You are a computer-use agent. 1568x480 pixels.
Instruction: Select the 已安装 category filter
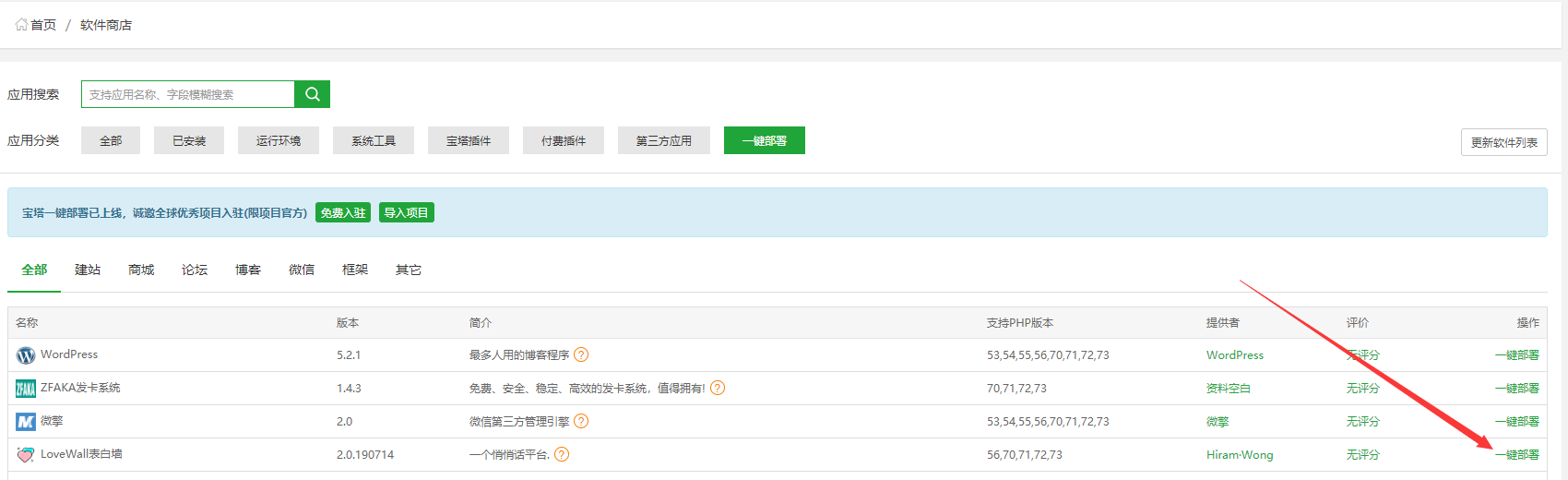pos(189,140)
